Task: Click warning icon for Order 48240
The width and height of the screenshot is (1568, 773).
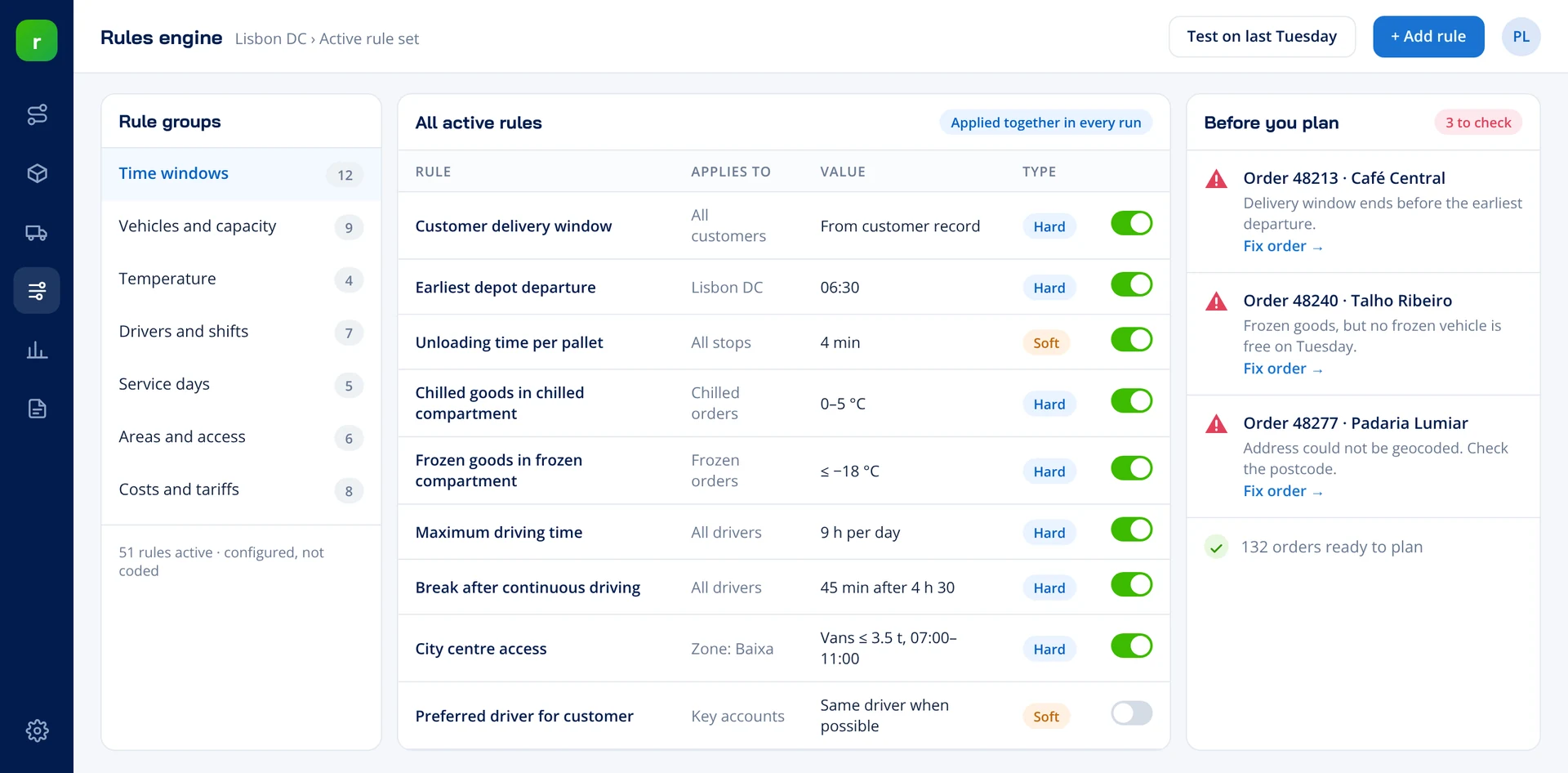Action: [1216, 302]
